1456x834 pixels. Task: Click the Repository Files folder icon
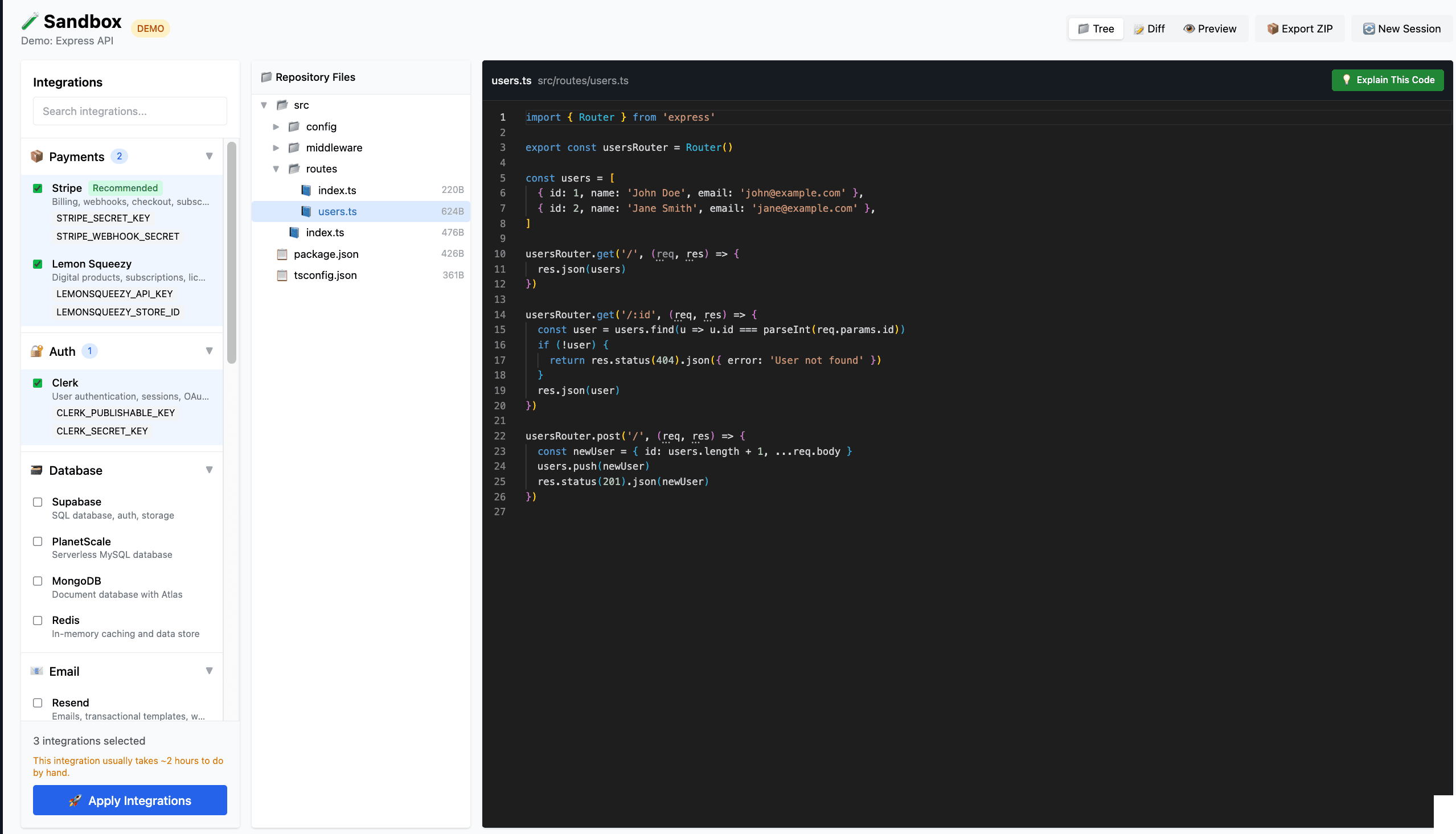click(267, 77)
